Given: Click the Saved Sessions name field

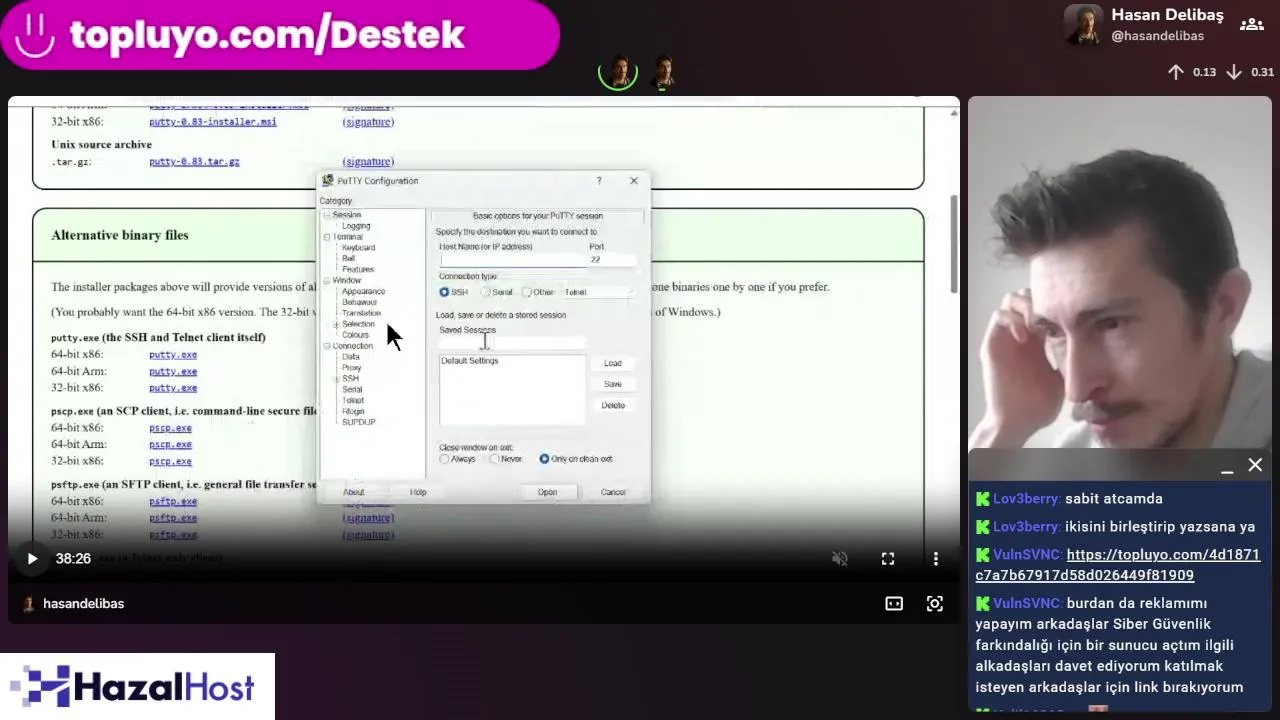Looking at the screenshot, I should (512, 342).
